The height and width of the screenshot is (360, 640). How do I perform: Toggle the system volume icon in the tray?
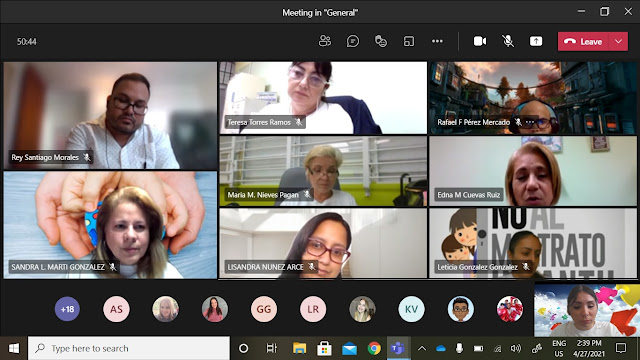(x=516, y=348)
